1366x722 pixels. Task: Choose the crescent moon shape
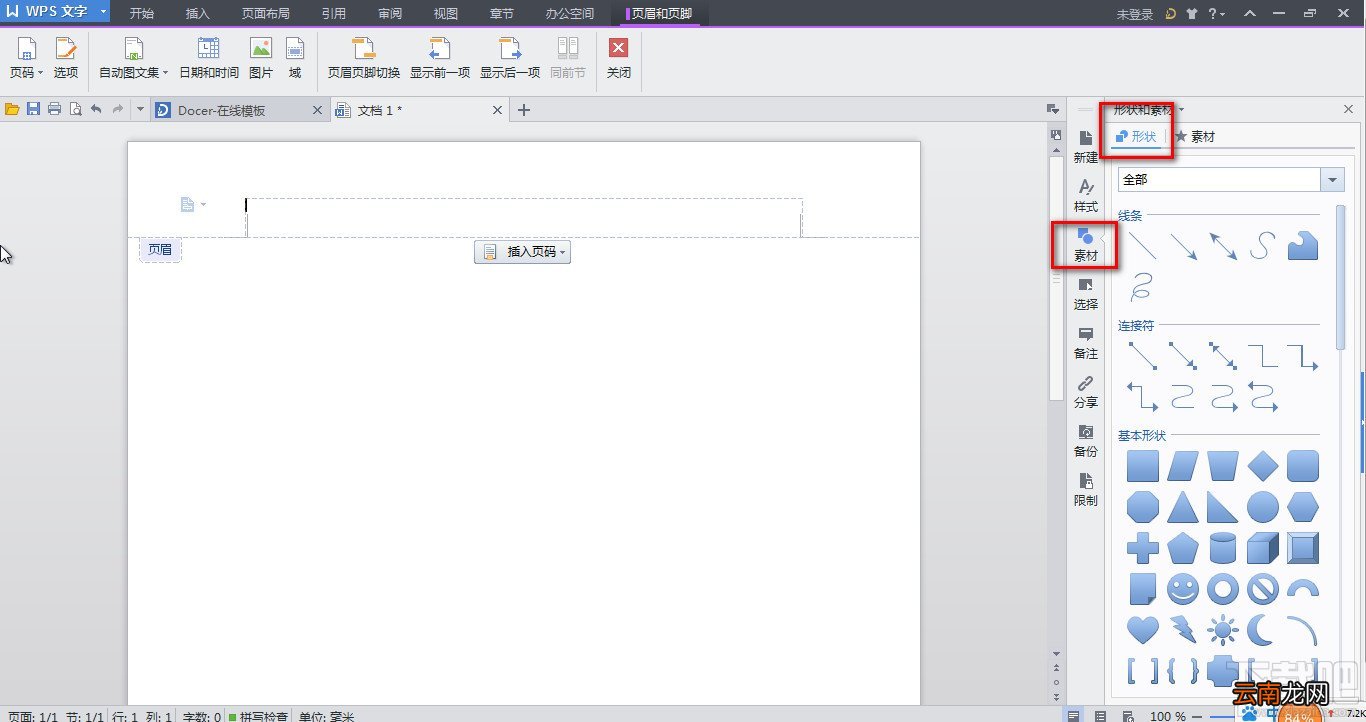pos(1262,629)
